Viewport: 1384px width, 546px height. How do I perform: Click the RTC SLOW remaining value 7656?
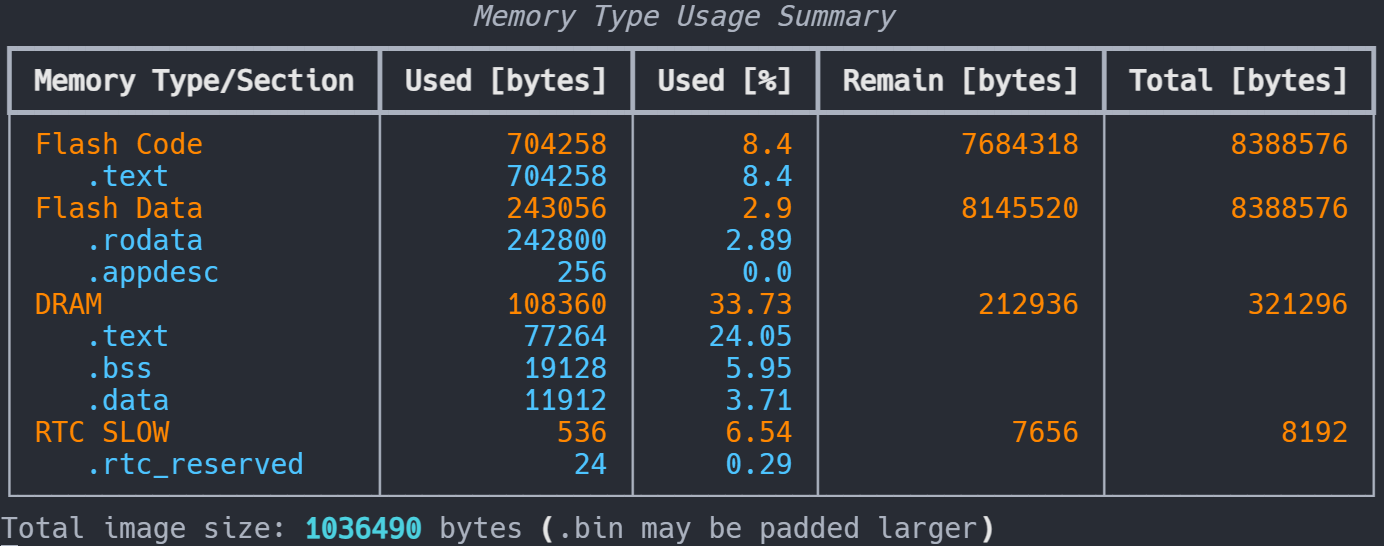click(1045, 432)
